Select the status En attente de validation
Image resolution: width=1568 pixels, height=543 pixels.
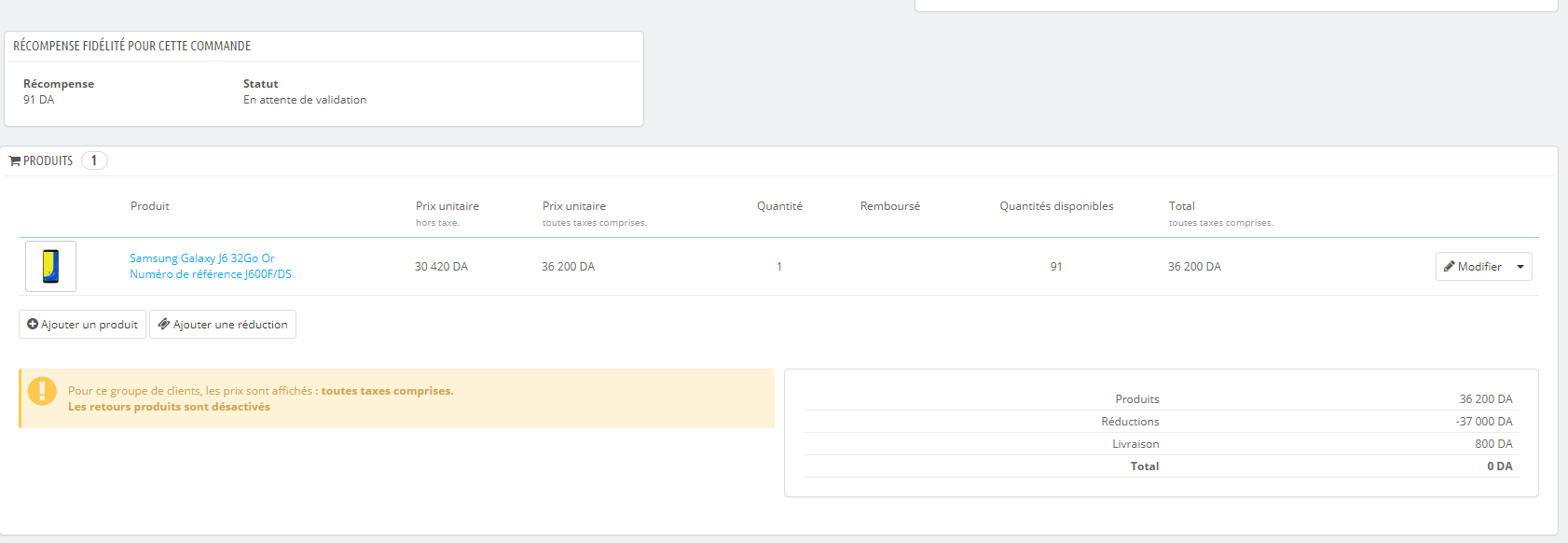305,100
